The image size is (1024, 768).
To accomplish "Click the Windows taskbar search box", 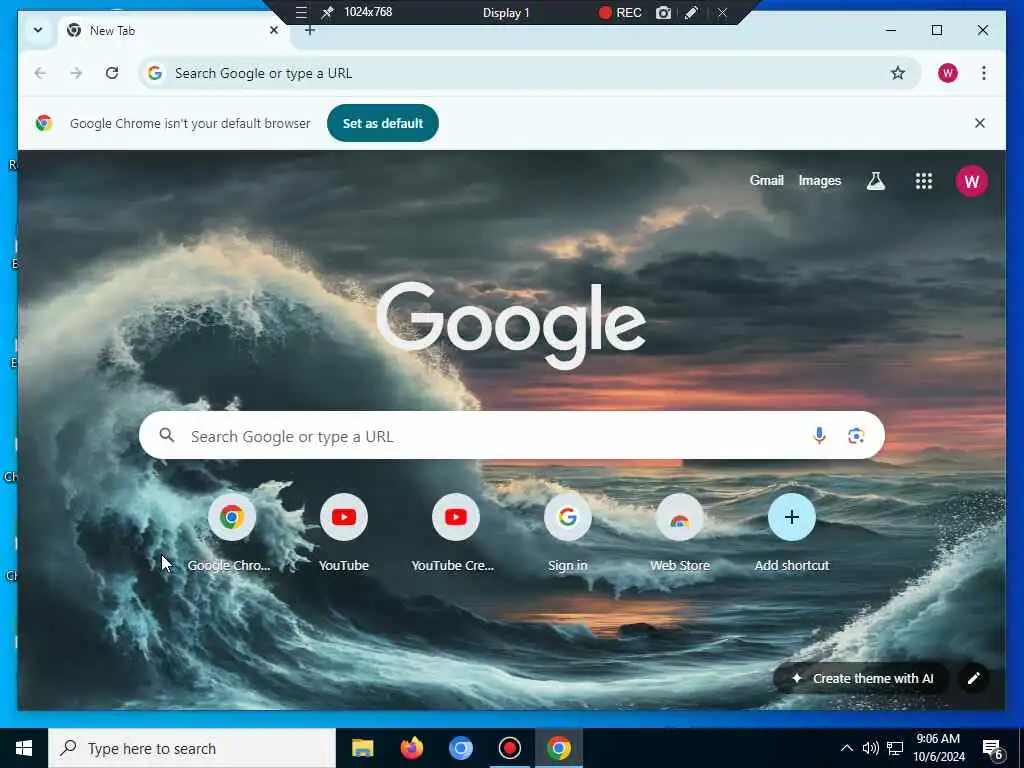I will pos(192,748).
